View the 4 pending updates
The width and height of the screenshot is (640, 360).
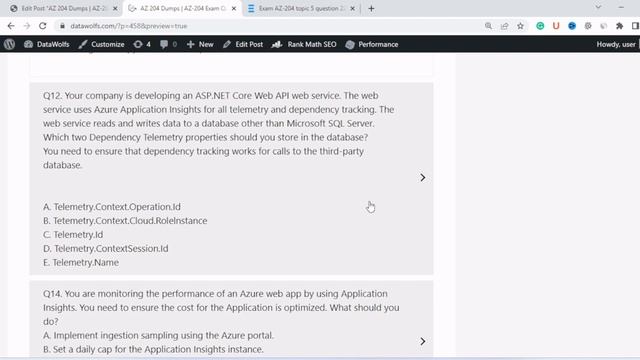coord(142,44)
